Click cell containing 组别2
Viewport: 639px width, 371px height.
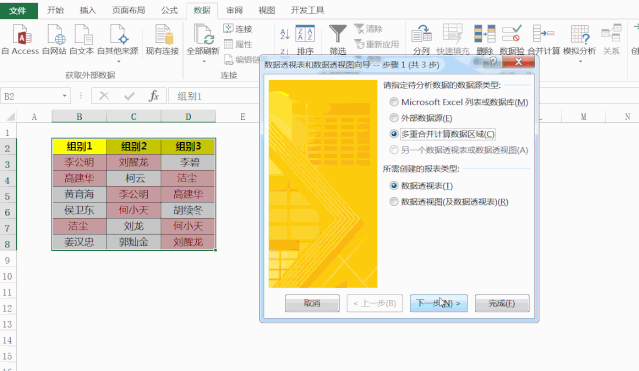tap(134, 146)
